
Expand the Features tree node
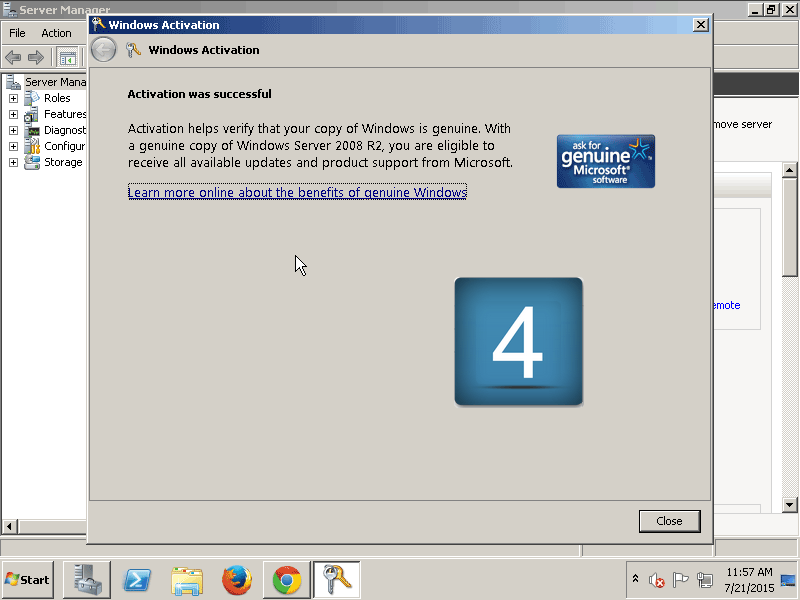[x=13, y=114]
